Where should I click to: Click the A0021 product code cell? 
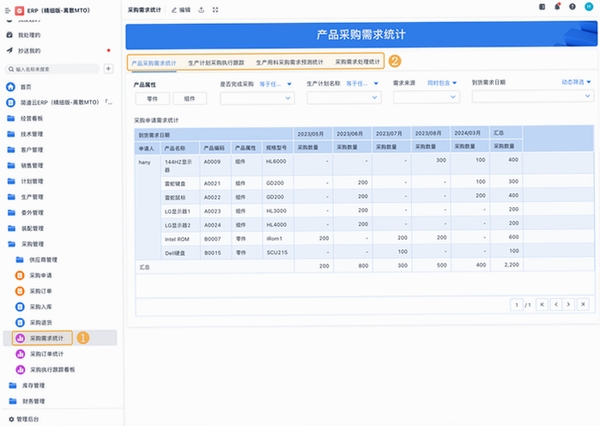coord(215,183)
